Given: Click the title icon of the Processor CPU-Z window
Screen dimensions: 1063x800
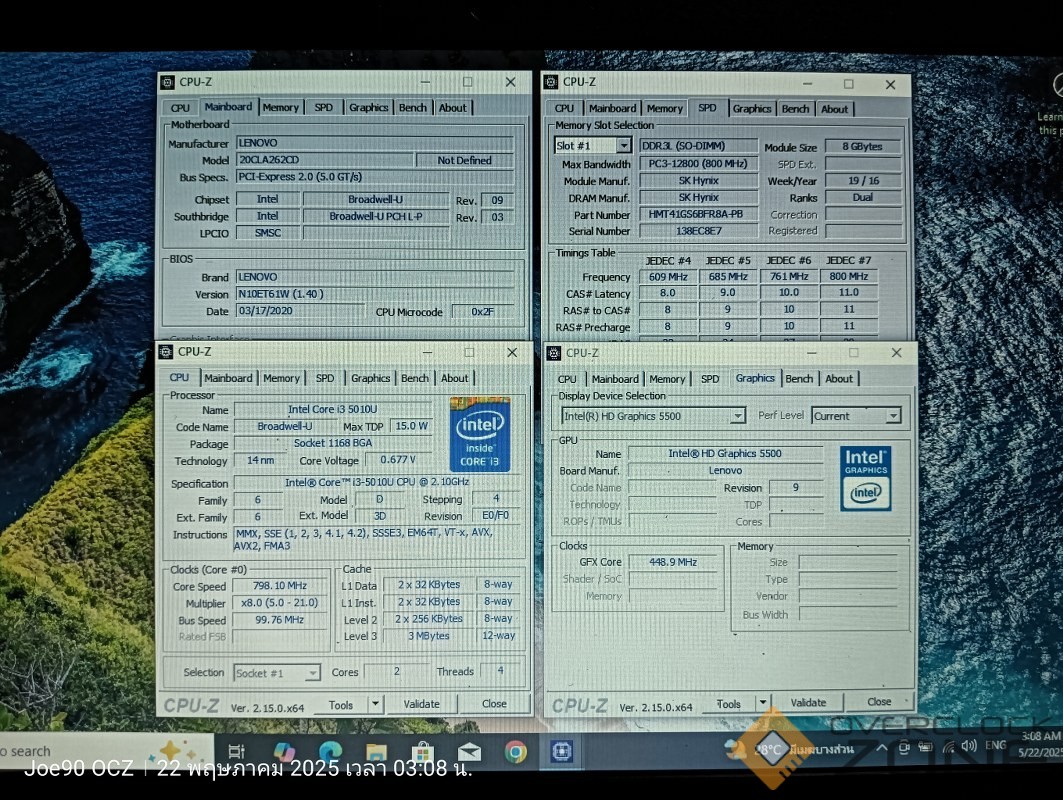Looking at the screenshot, I should (x=166, y=351).
